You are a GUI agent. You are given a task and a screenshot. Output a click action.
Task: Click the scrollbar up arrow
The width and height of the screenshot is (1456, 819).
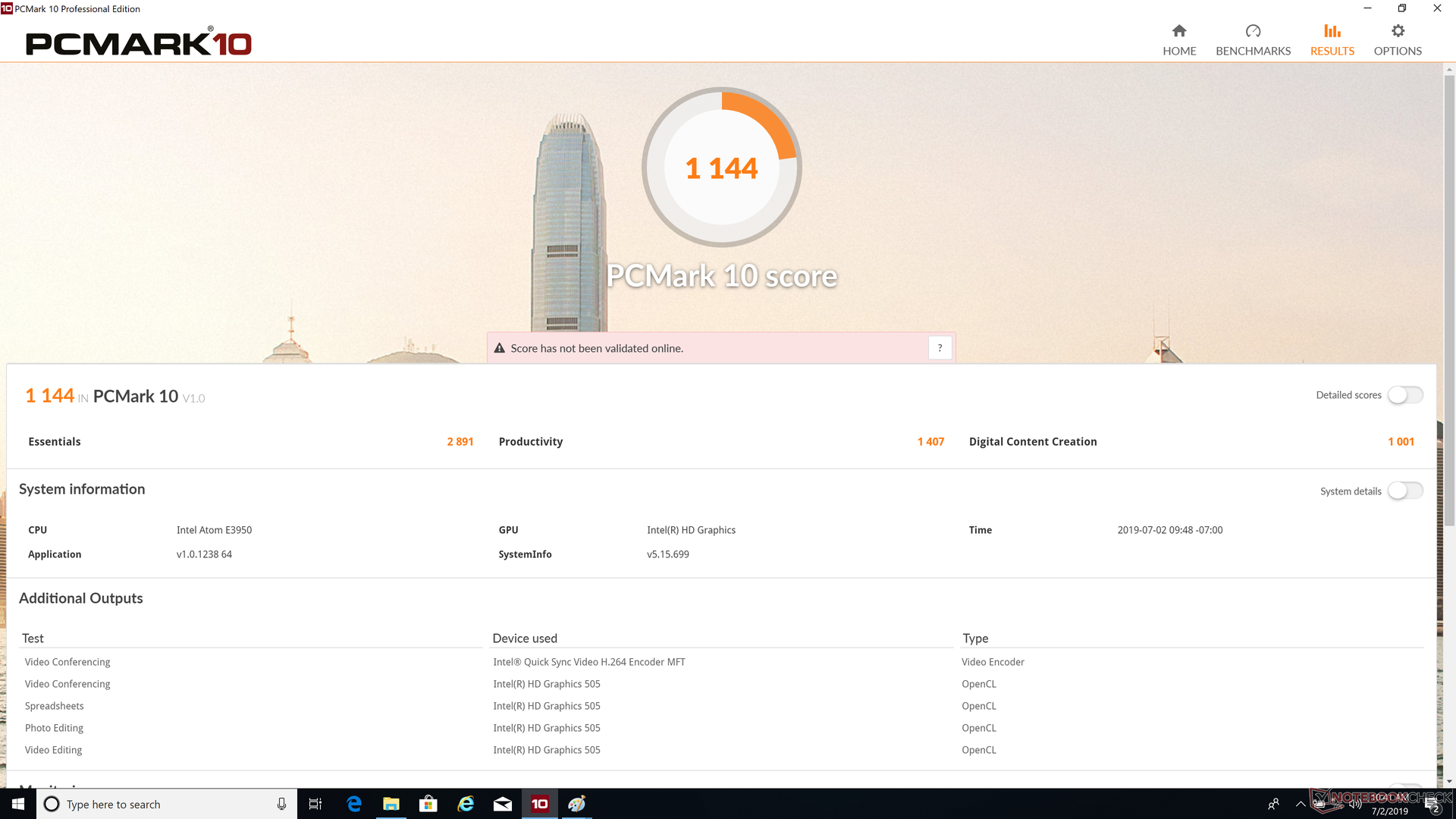pos(1449,69)
